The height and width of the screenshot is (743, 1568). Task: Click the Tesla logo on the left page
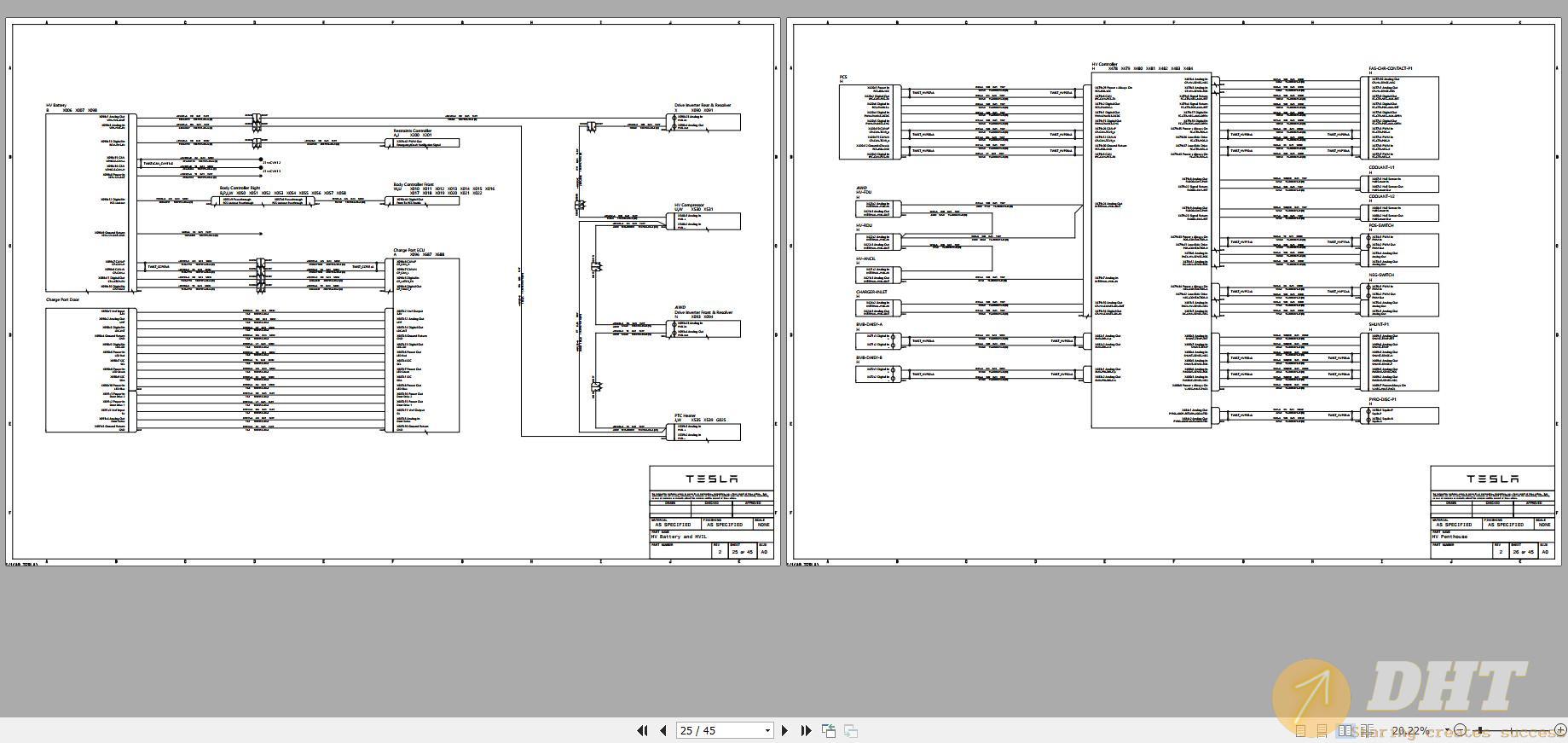pyautogui.click(x=712, y=479)
